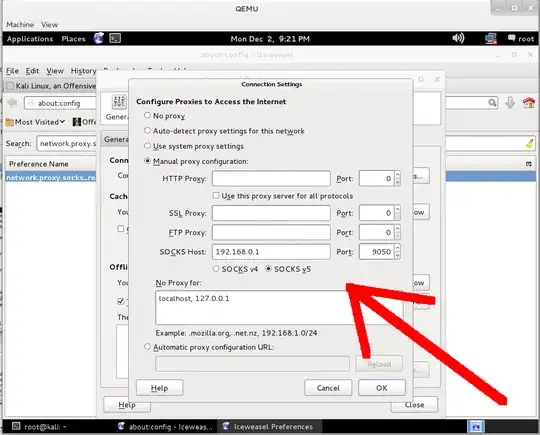
Task: Open the Iceweasel Edit menu
Action: (x=32, y=71)
